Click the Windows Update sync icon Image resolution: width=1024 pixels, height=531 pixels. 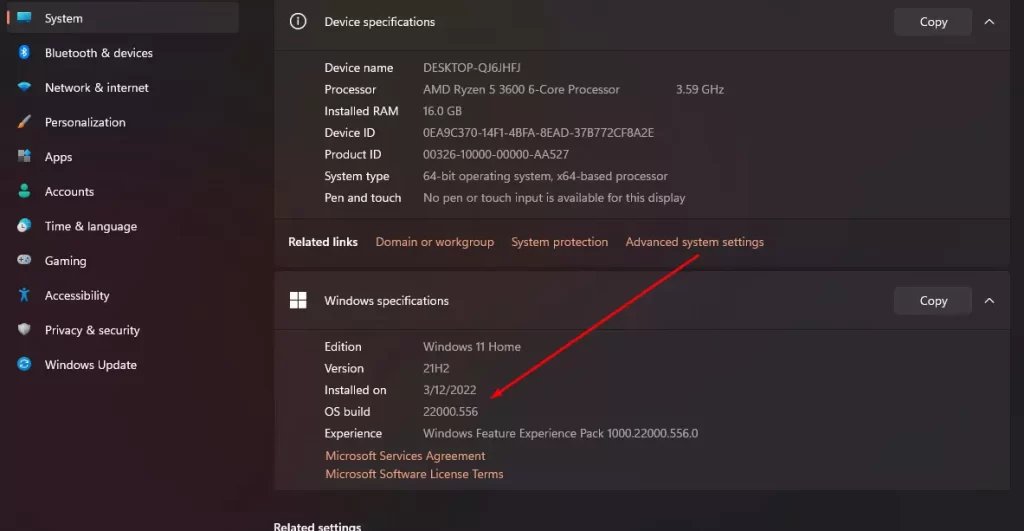click(24, 364)
